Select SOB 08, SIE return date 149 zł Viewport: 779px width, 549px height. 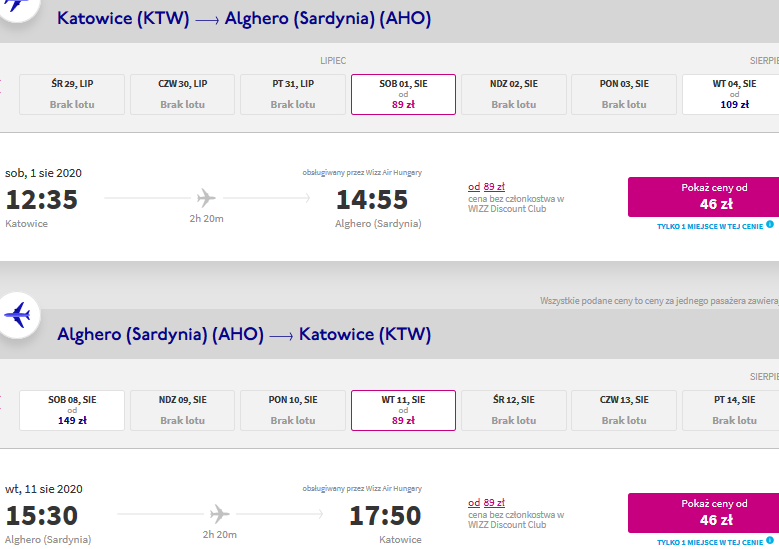[72, 410]
